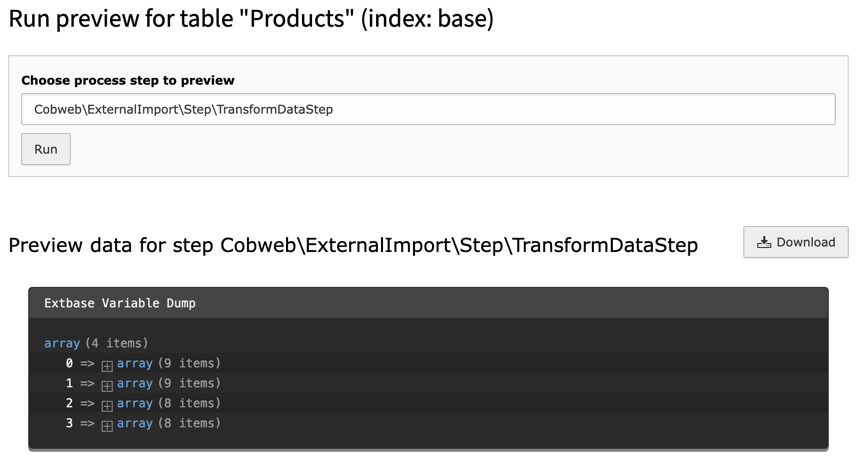This screenshot has width=861, height=468.
Task: Select the "array" label of index 2
Action: [x=135, y=403]
